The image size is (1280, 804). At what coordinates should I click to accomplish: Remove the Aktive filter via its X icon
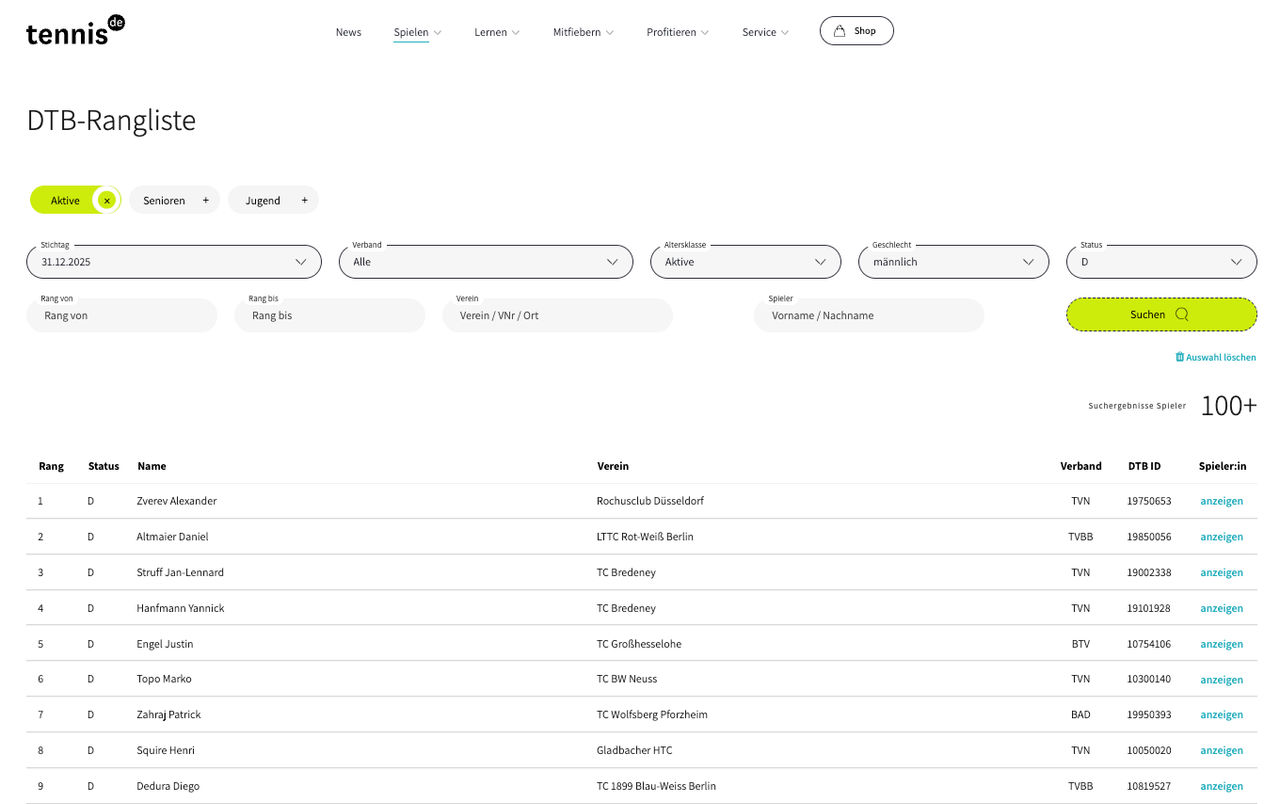(107, 200)
